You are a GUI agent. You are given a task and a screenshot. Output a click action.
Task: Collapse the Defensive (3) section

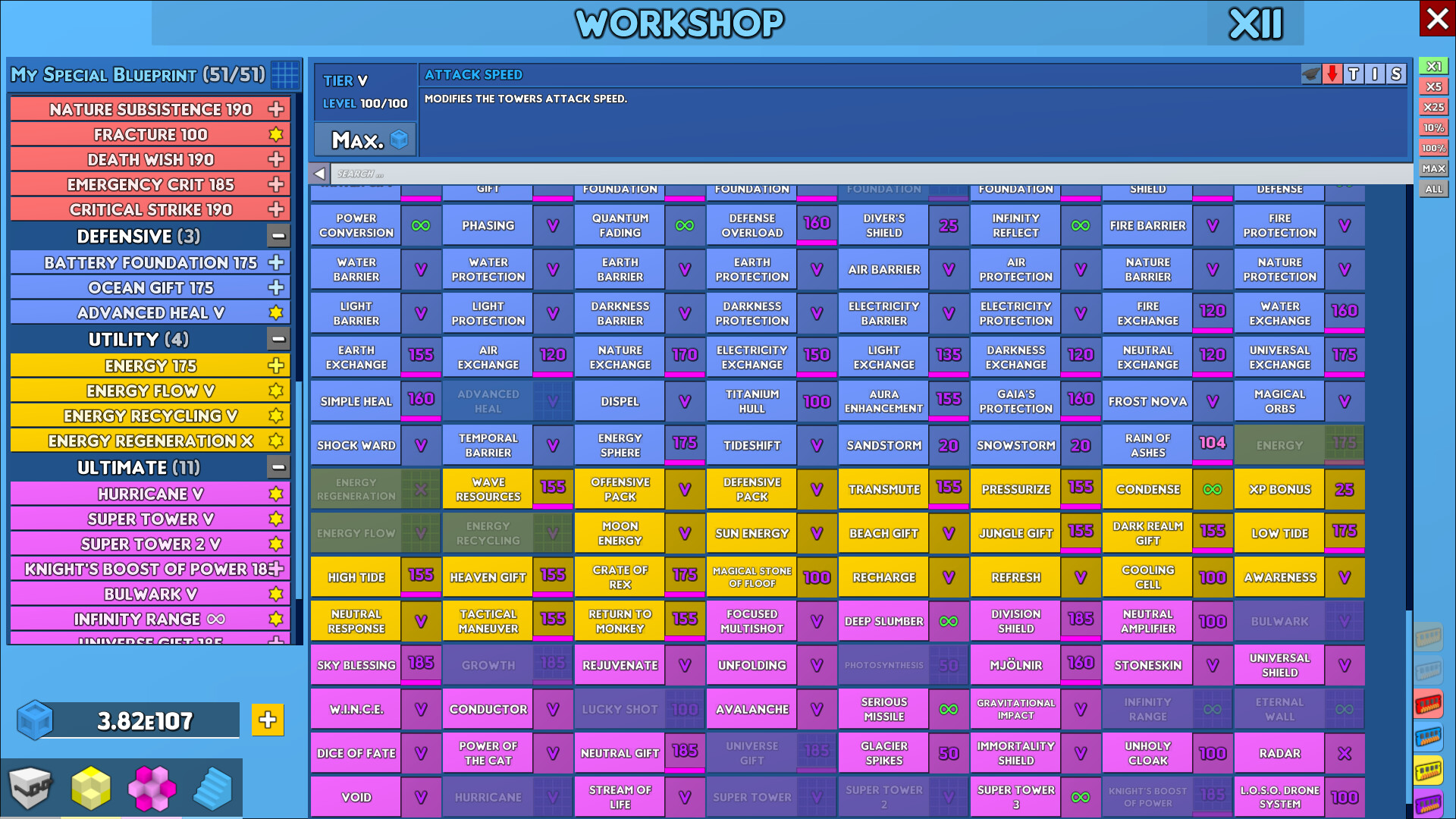click(278, 236)
